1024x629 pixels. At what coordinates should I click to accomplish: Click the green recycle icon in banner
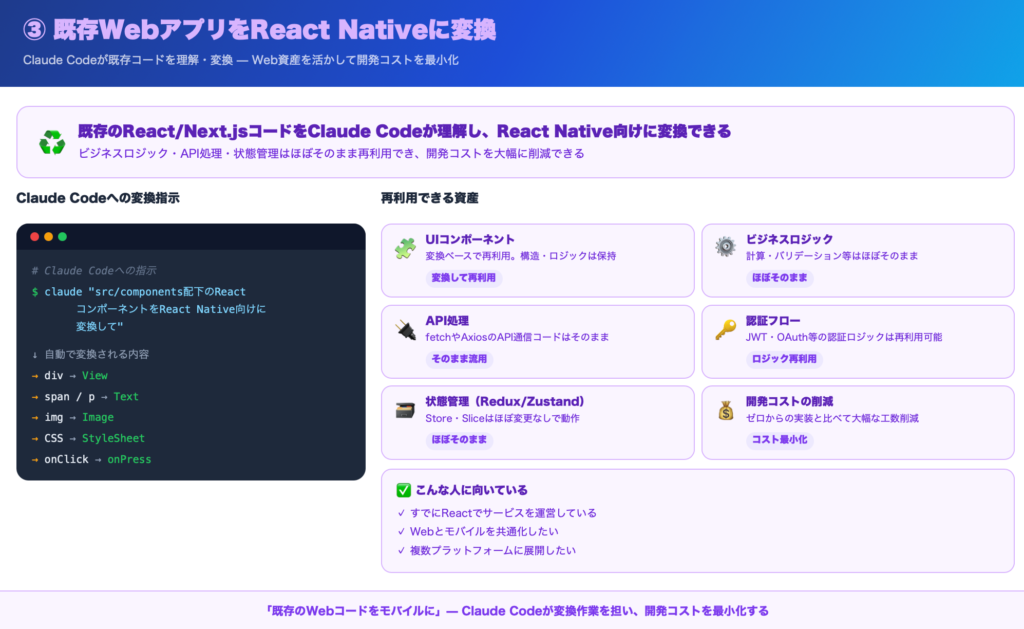point(51,142)
